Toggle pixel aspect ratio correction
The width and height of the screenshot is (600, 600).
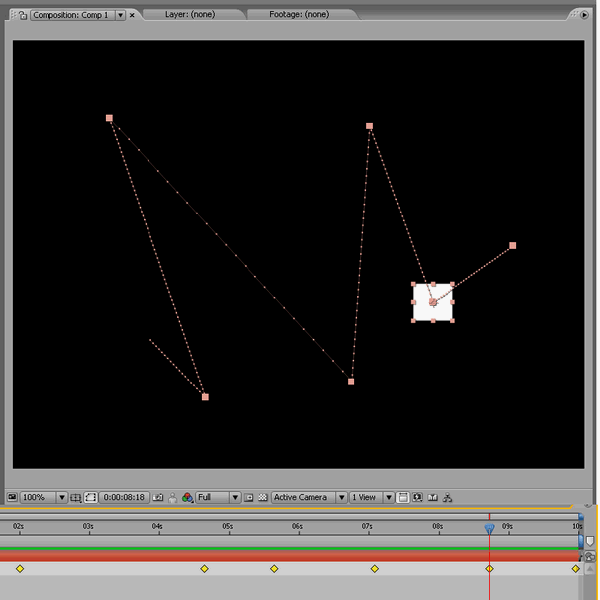(x=403, y=497)
